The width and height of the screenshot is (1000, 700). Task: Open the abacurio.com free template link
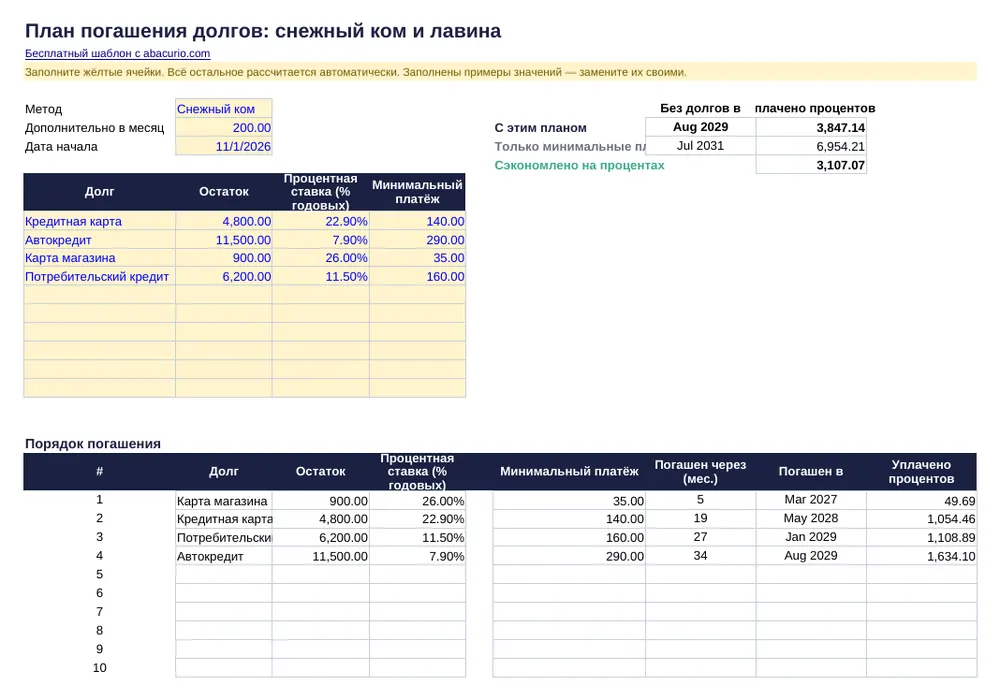click(x=117, y=54)
